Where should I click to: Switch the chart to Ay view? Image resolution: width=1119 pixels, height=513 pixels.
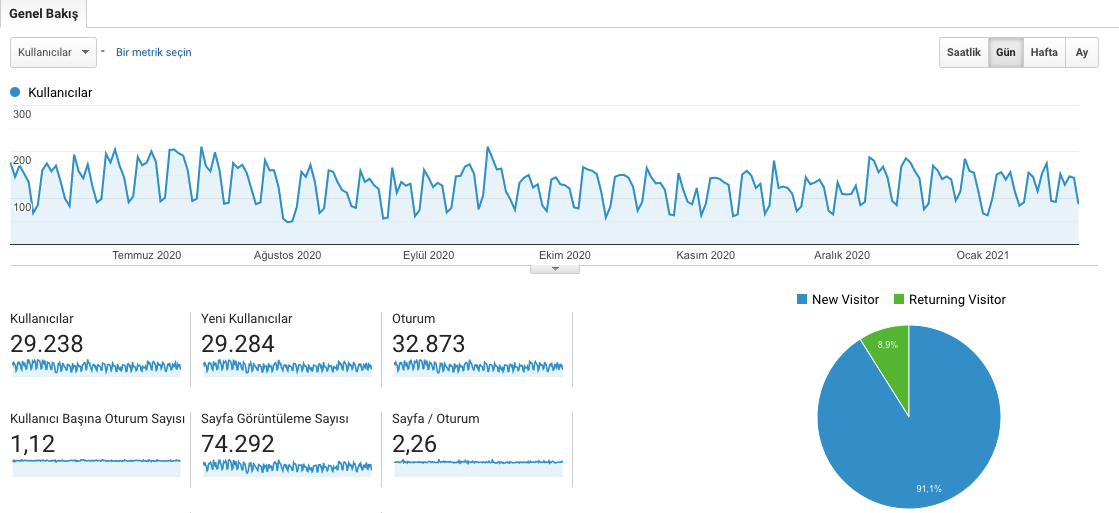pyautogui.click(x=1082, y=53)
